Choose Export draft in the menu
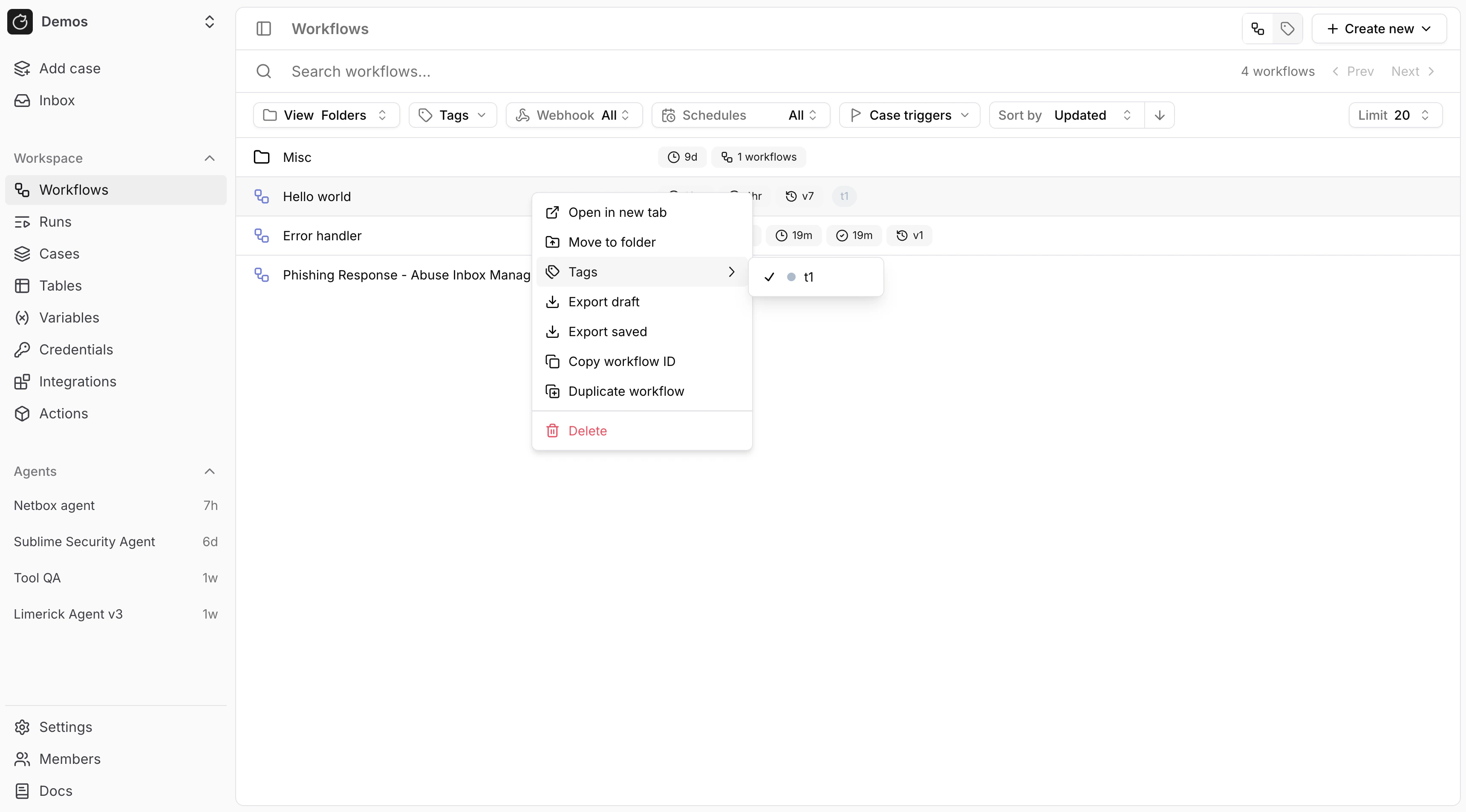The height and width of the screenshot is (812, 1466). pos(604,302)
